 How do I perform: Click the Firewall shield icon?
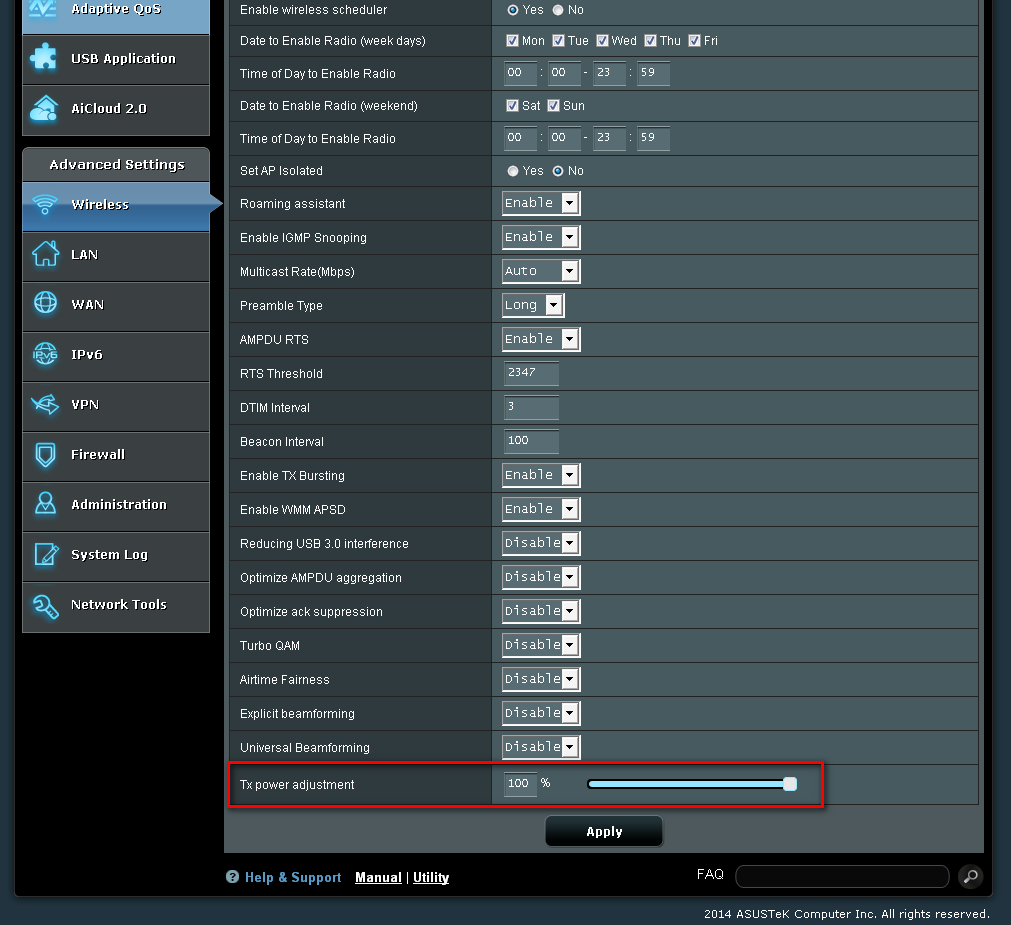45,455
